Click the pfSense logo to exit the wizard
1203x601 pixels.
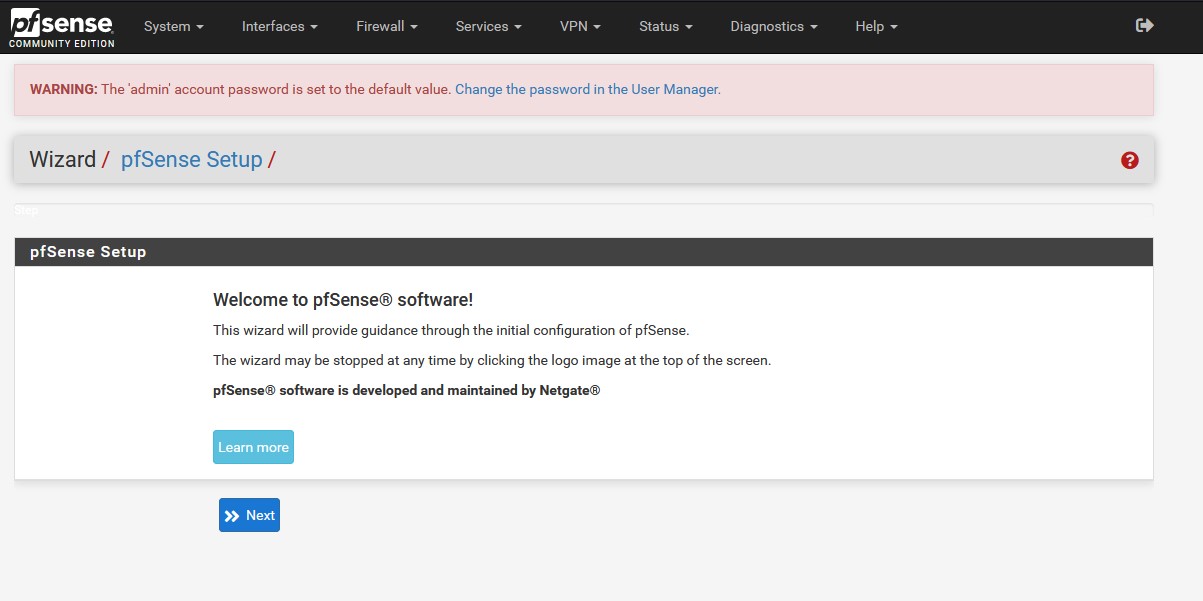[60, 22]
